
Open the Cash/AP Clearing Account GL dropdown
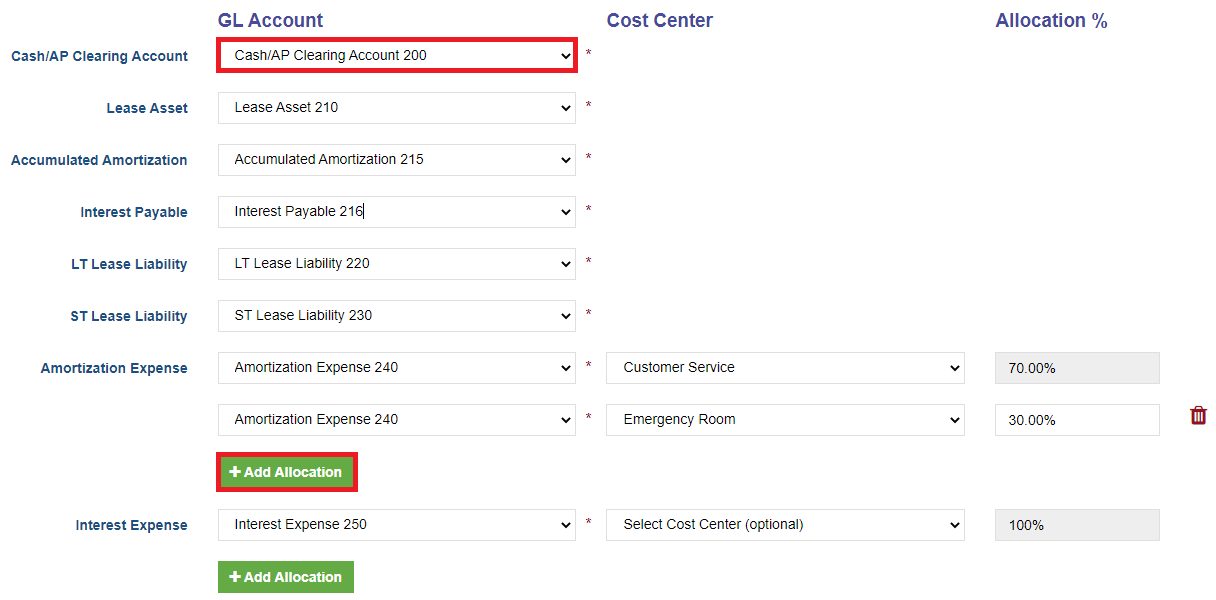click(x=397, y=56)
